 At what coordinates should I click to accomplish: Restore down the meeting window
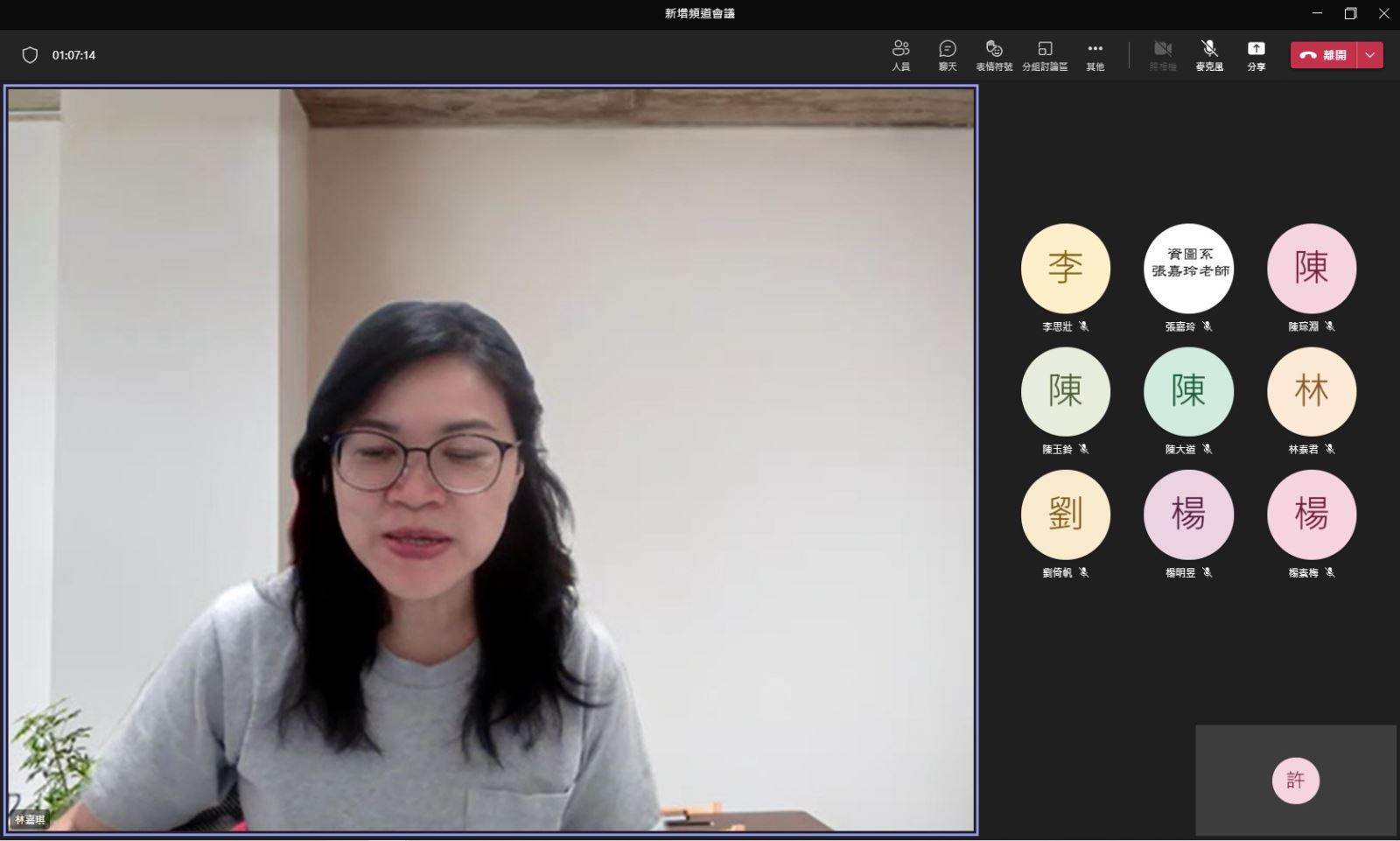click(1350, 13)
